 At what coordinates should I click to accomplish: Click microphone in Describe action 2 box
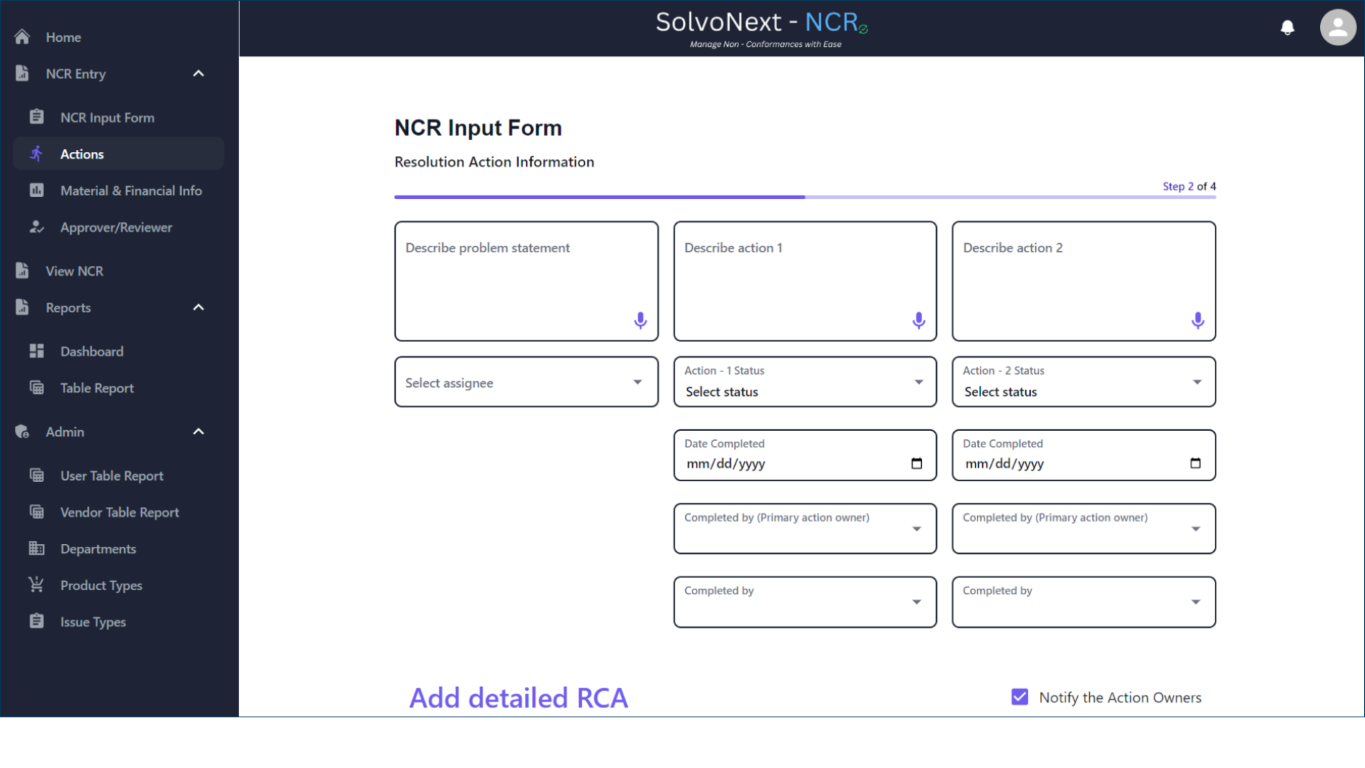tap(1197, 321)
